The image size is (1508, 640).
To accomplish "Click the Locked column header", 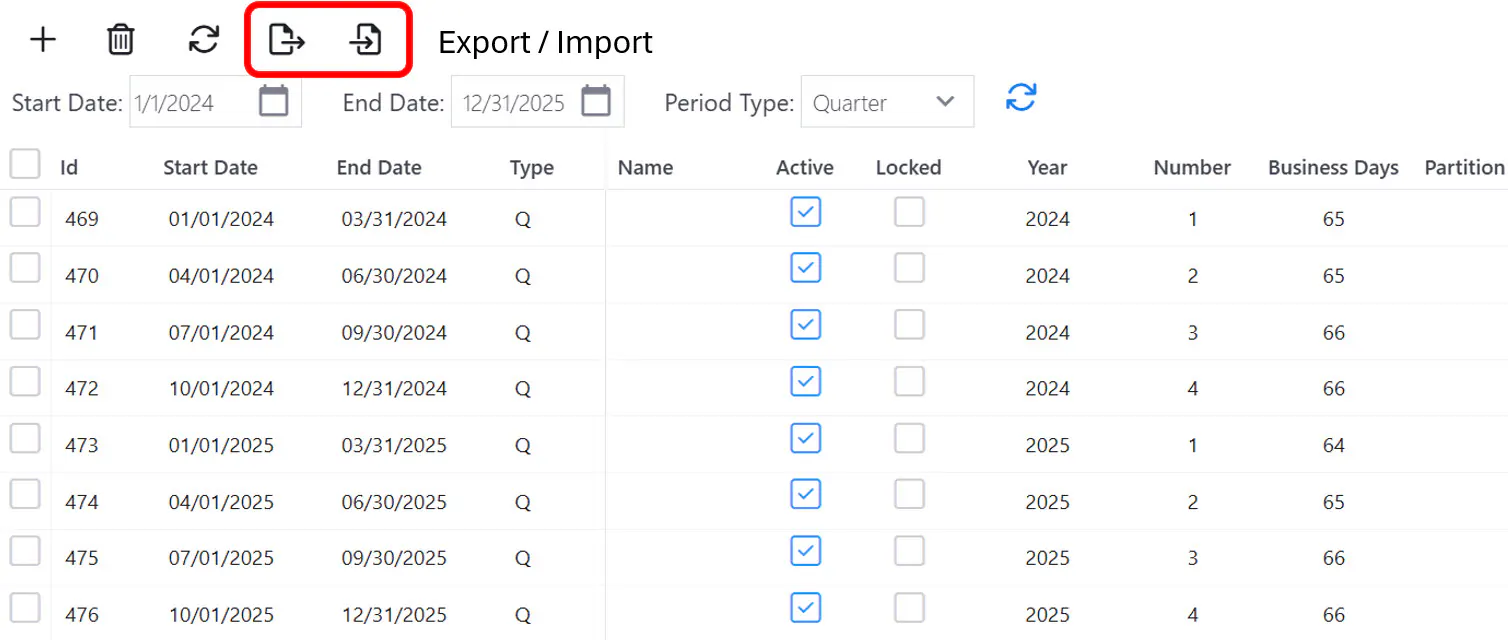I will tap(908, 168).
